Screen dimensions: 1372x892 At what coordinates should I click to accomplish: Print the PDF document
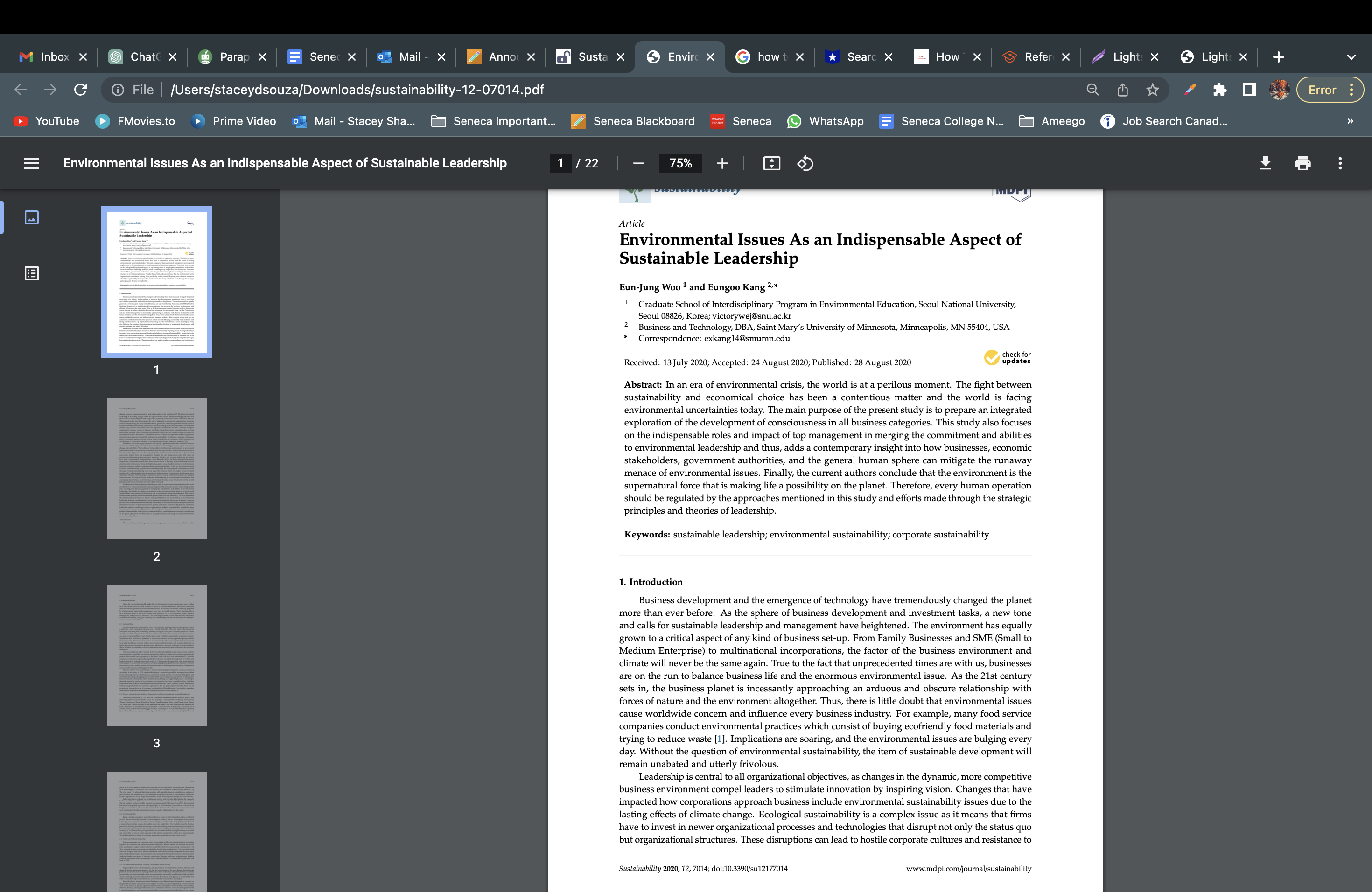1303,164
